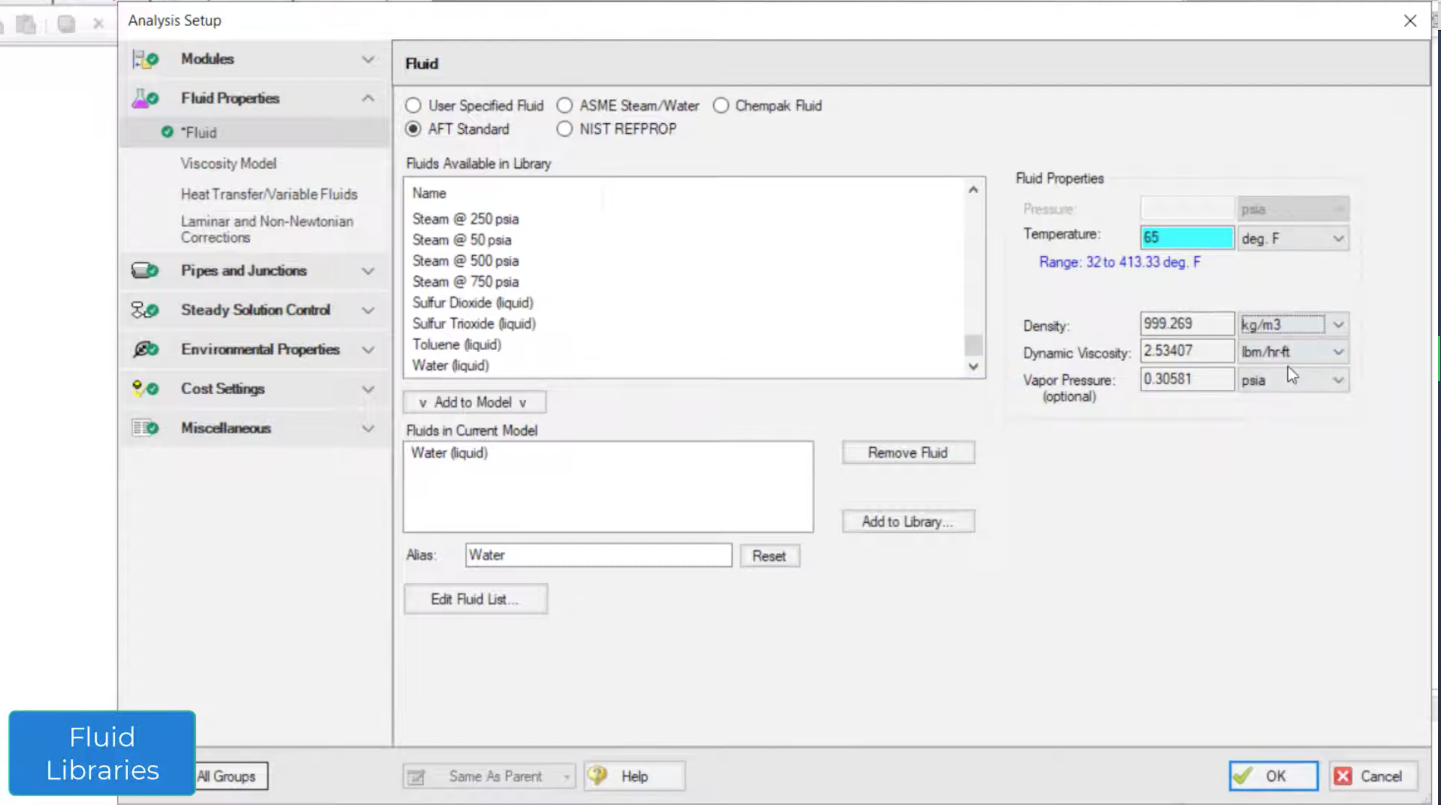Select the User Specified Fluid option
This screenshot has width=1441, height=805.
[x=413, y=105]
